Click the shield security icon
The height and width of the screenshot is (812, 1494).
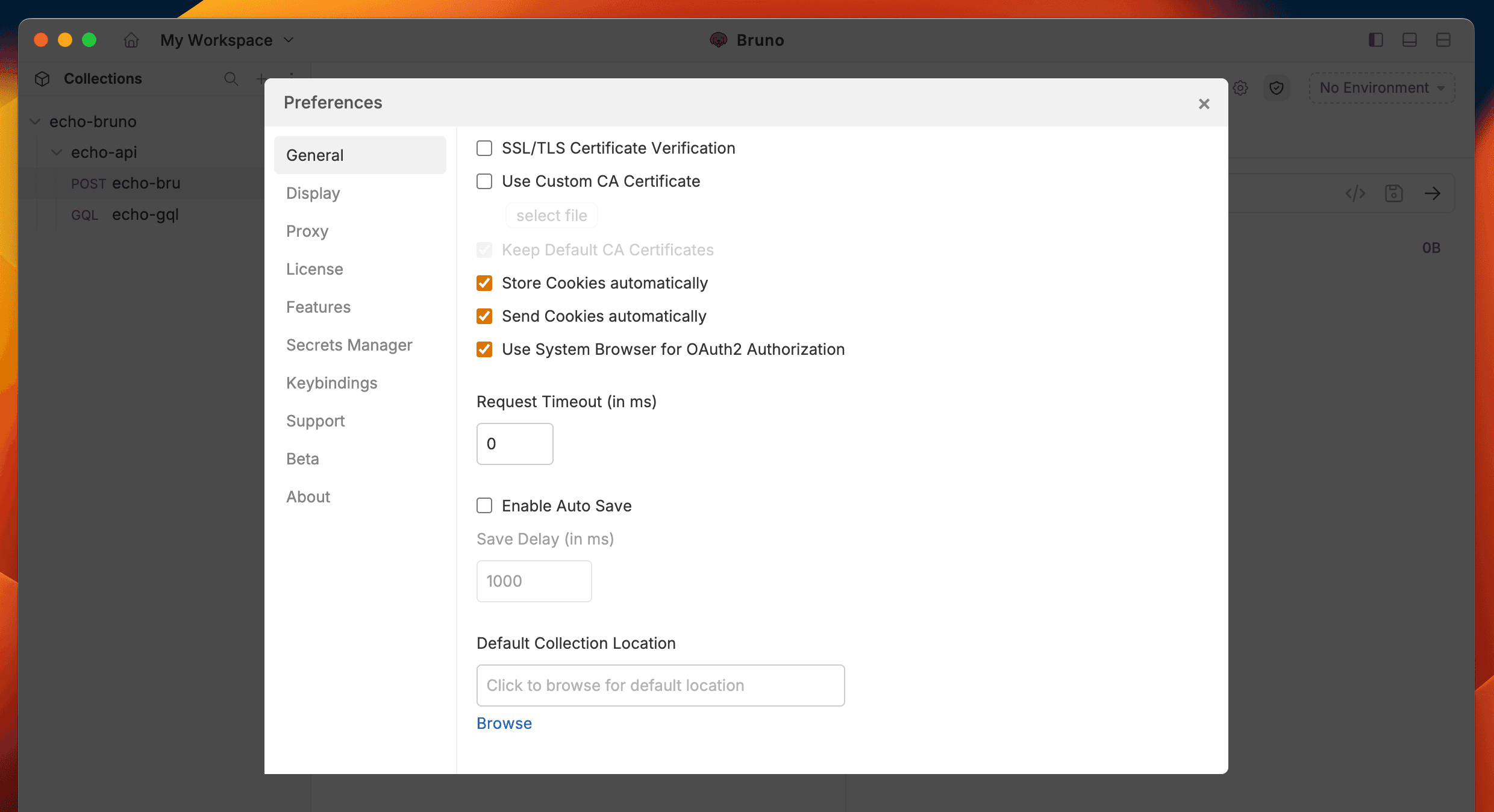(1276, 88)
